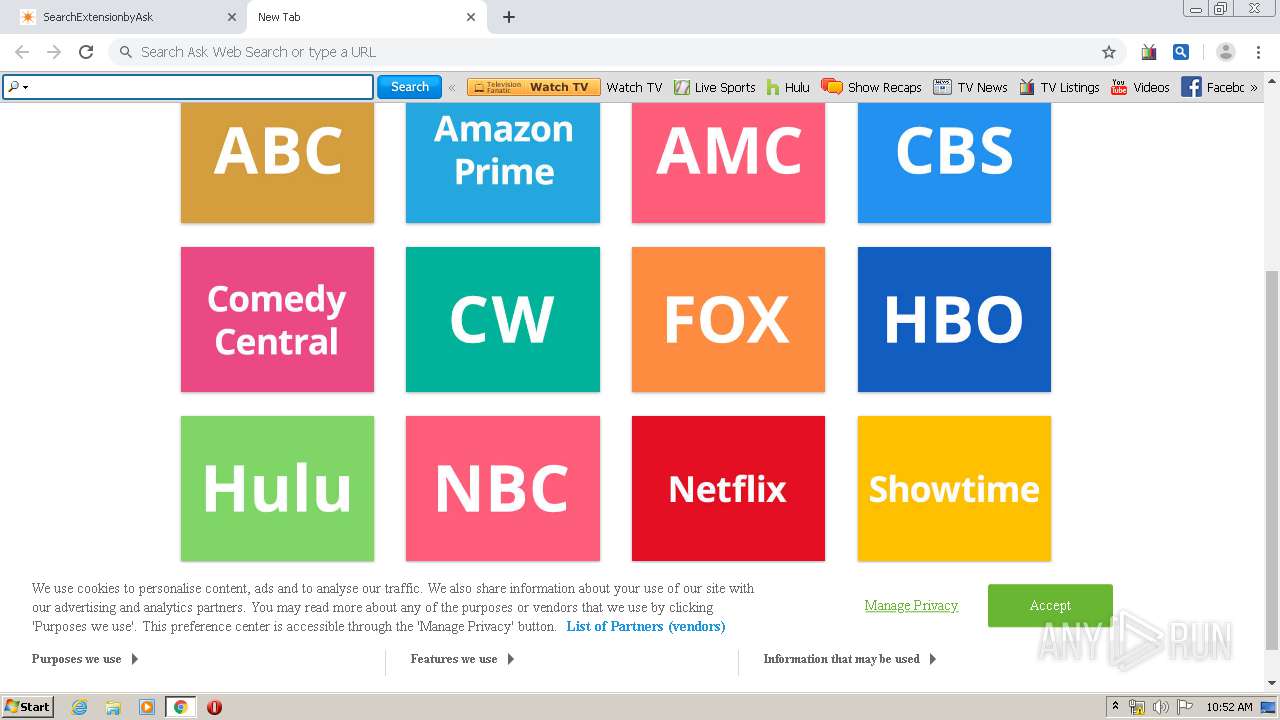
Task: Select the FOX channel tile
Action: [728, 320]
